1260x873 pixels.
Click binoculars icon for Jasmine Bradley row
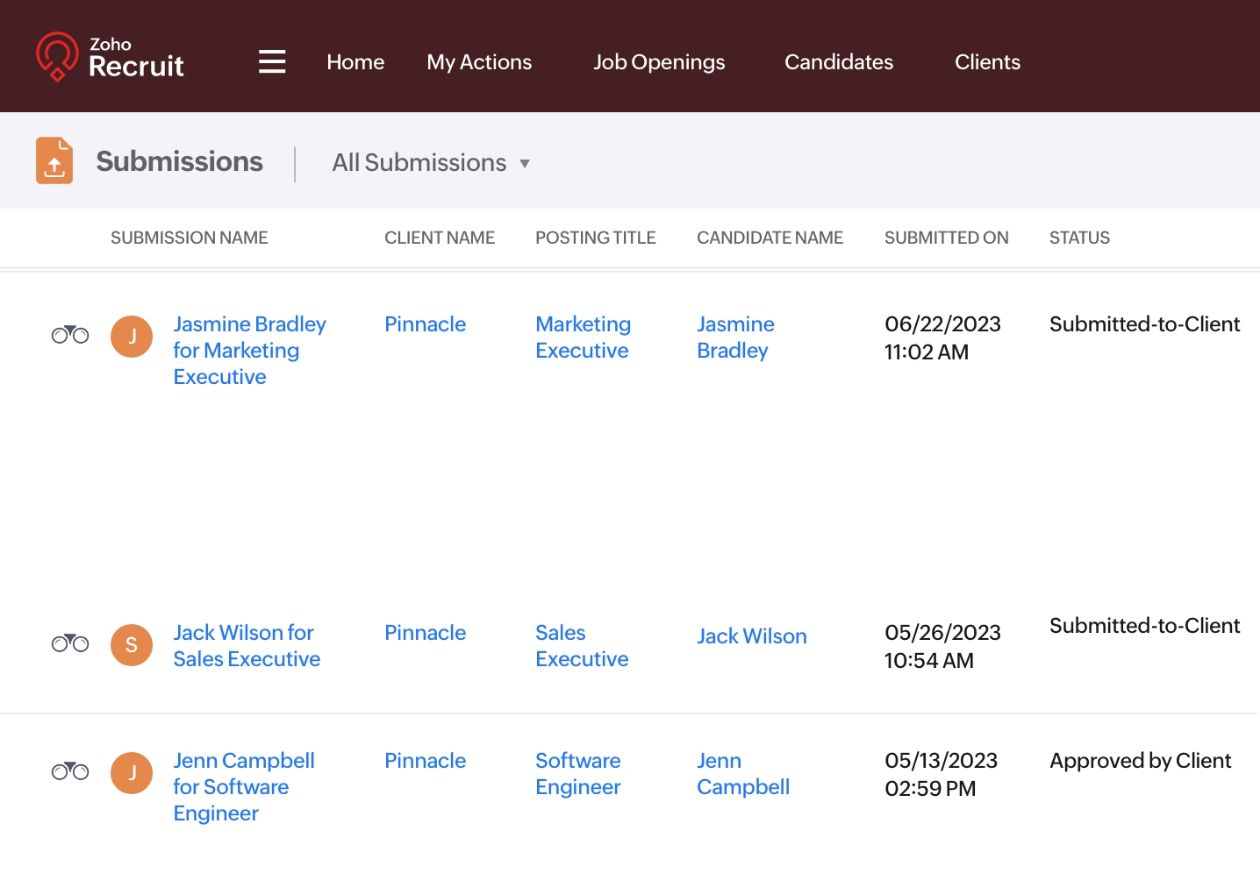coord(70,335)
